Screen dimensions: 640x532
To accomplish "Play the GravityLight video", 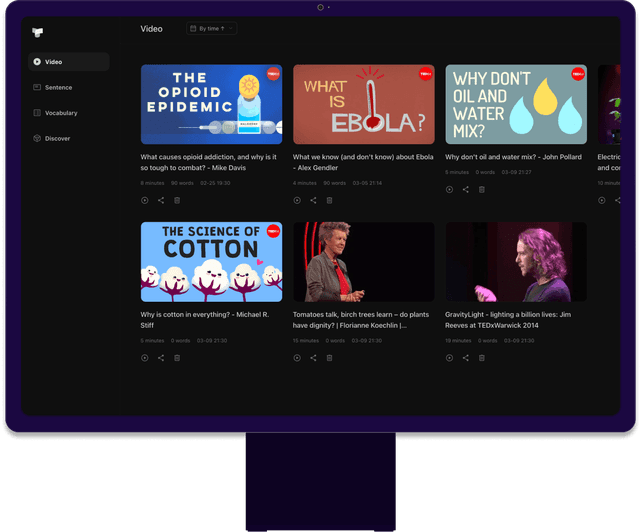I will click(449, 357).
